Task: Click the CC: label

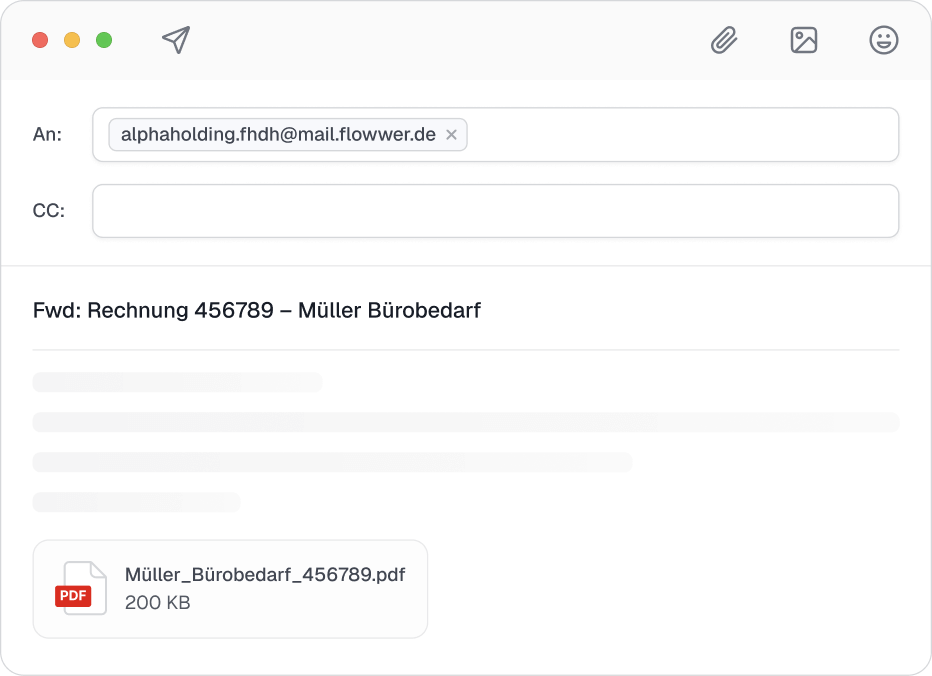Action: (49, 211)
